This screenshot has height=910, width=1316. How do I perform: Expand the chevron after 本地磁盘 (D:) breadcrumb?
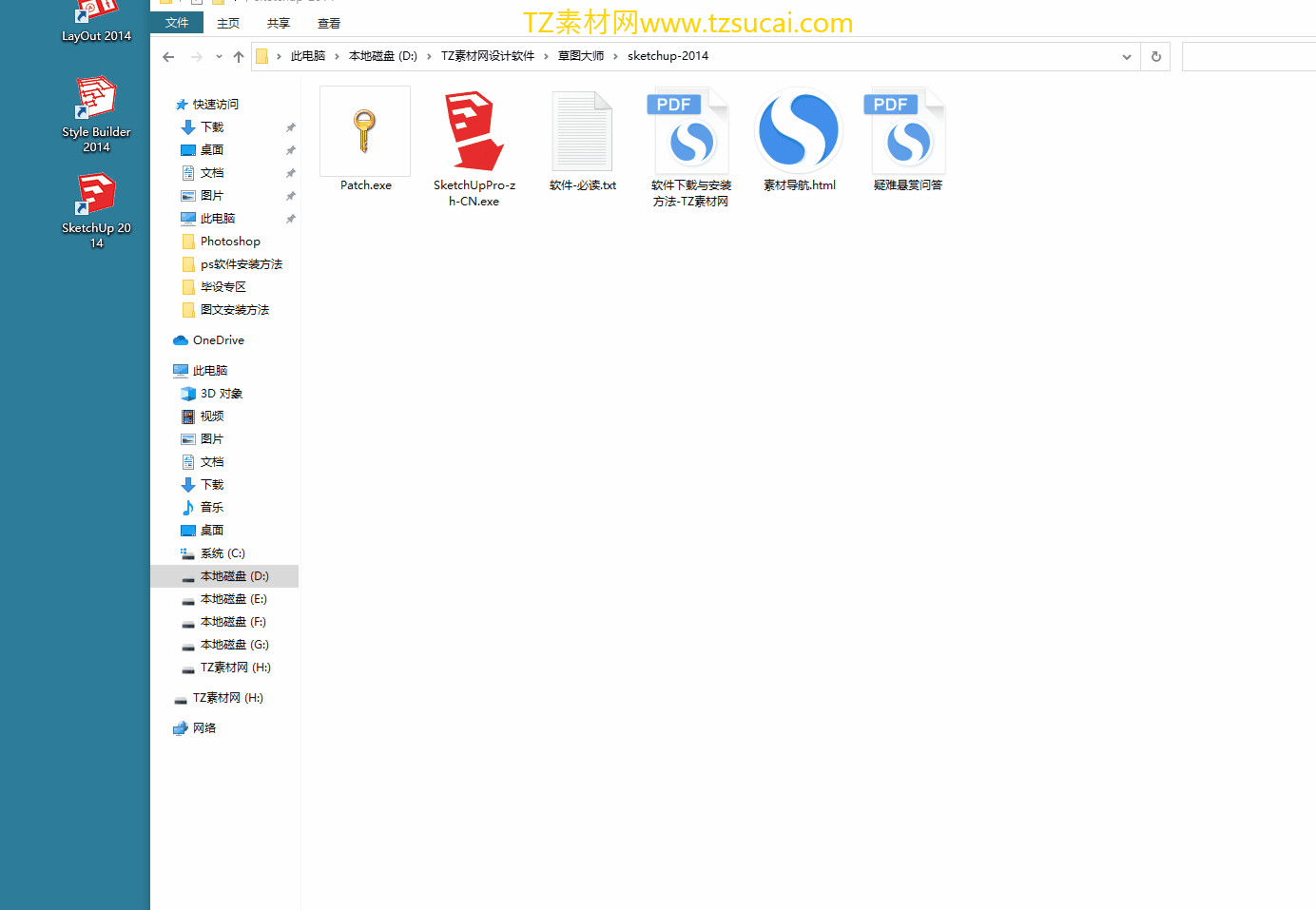tap(429, 56)
